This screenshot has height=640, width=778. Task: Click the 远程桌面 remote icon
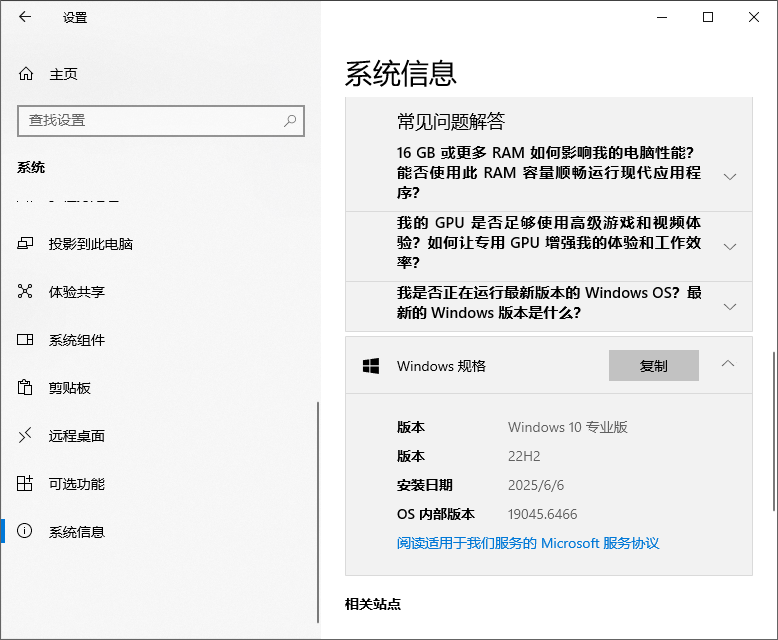25,436
